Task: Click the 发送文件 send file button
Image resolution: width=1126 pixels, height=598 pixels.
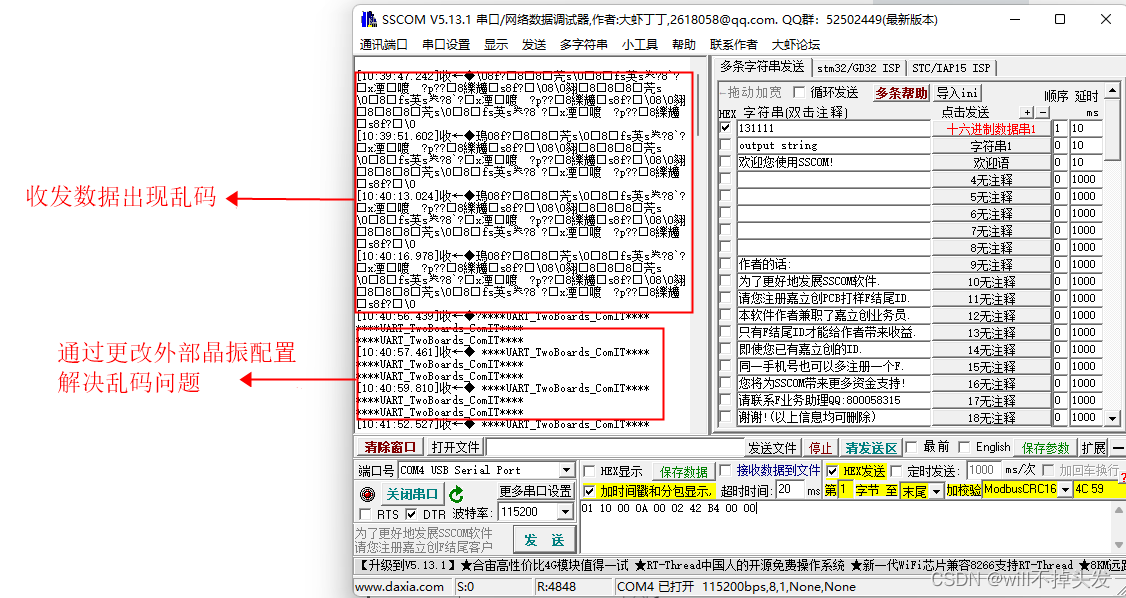Action: pyautogui.click(x=772, y=448)
